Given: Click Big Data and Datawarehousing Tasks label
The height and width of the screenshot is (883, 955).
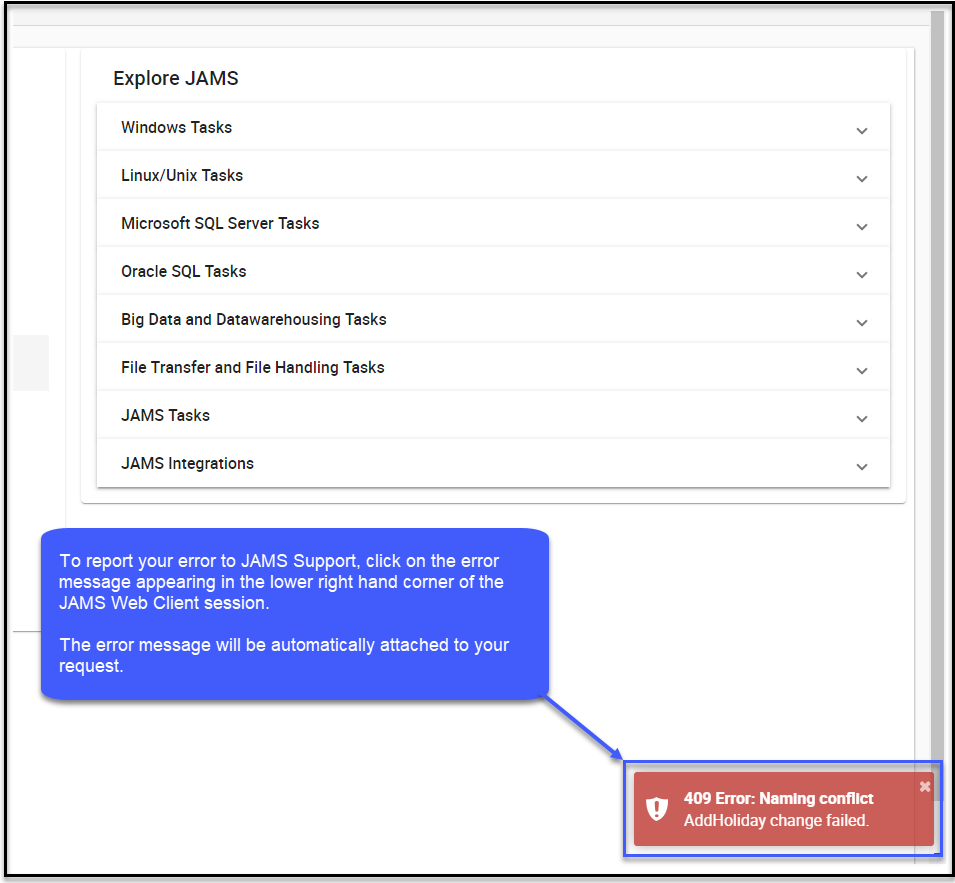Looking at the screenshot, I should (x=253, y=320).
